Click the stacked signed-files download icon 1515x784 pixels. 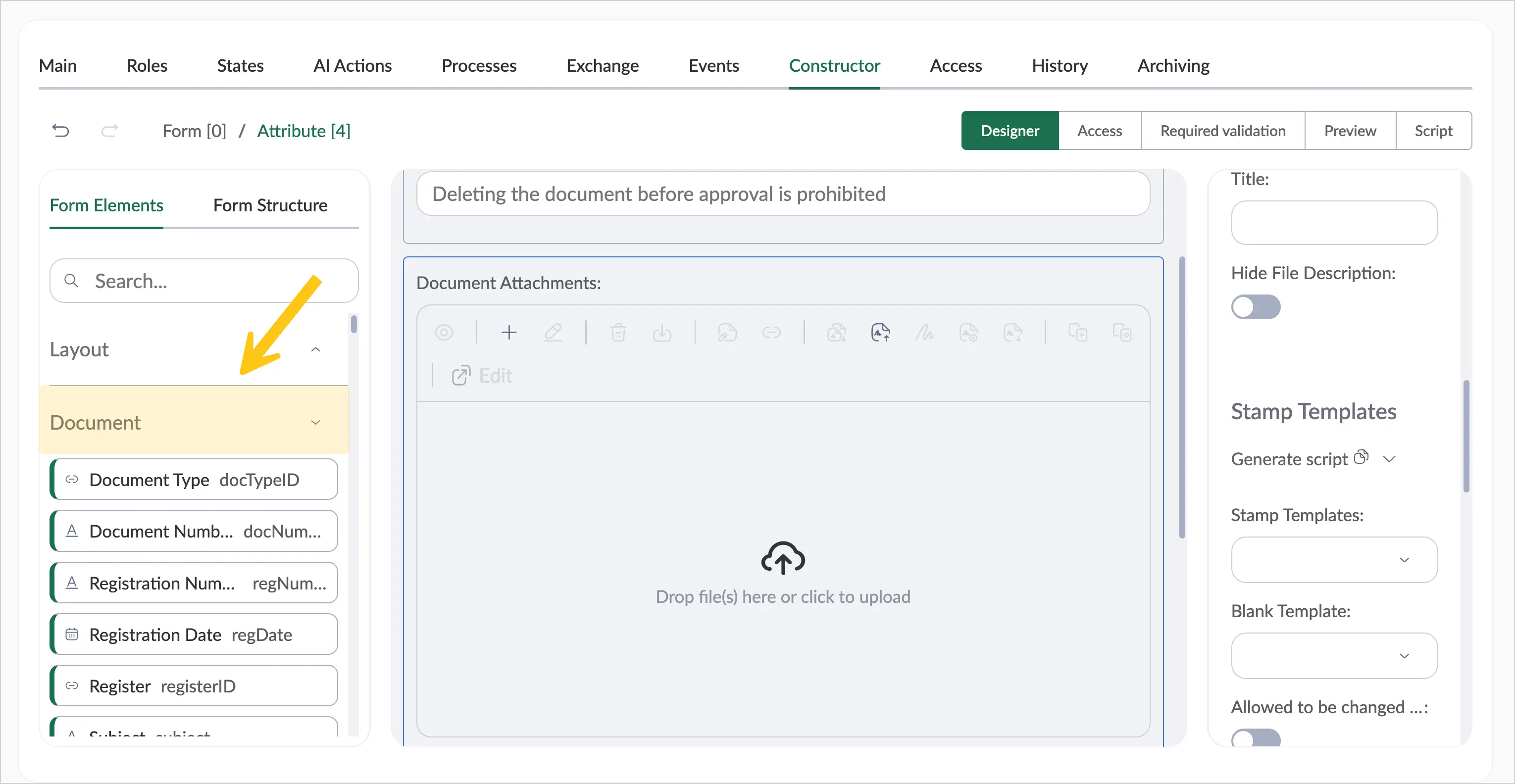[x=837, y=333]
